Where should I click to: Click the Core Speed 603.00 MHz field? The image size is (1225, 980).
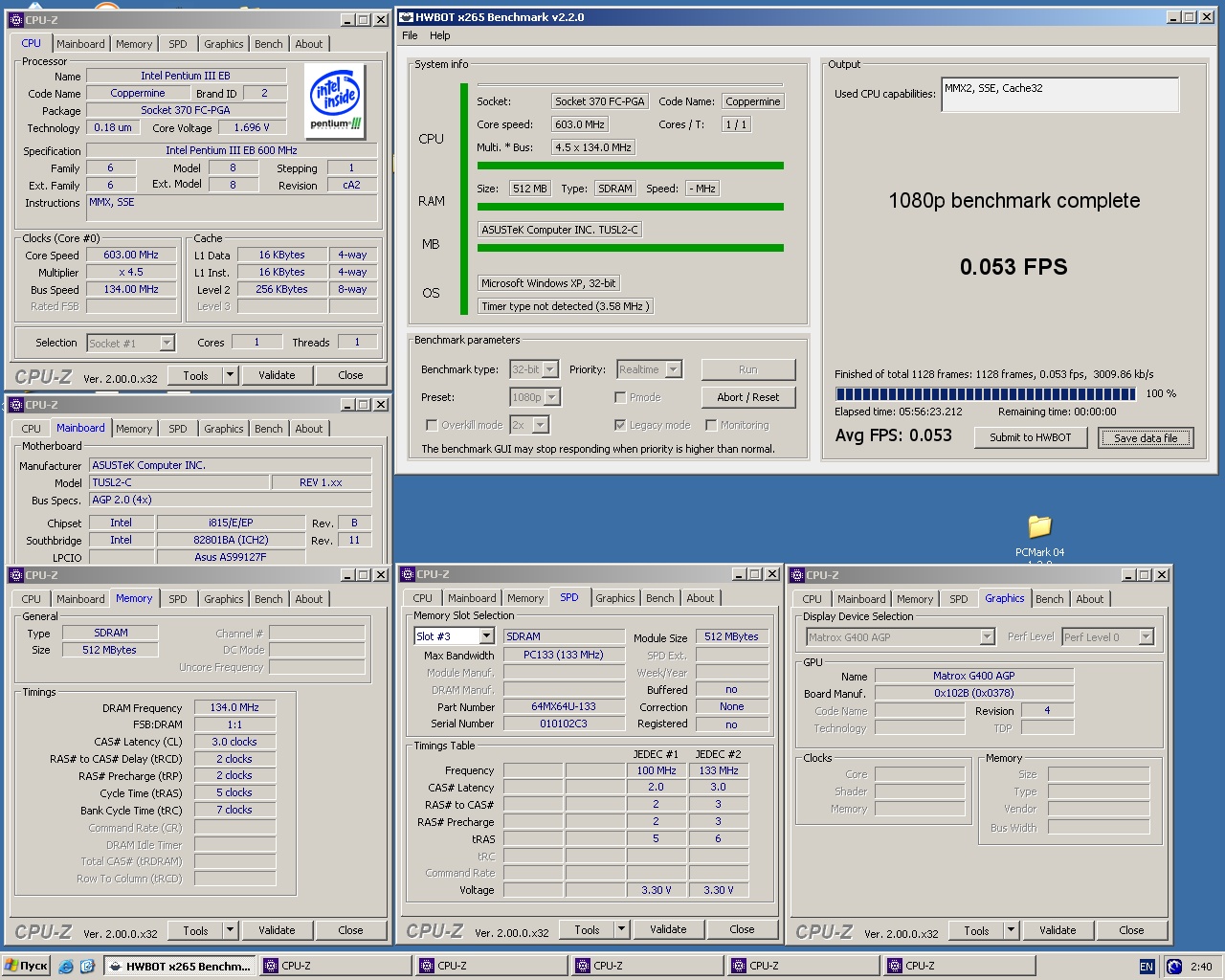[x=131, y=256]
